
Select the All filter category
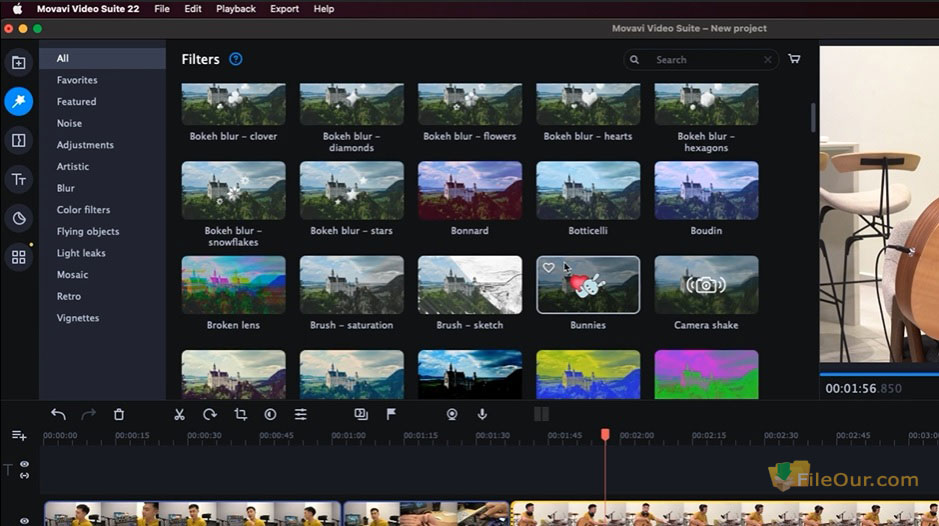click(x=102, y=58)
